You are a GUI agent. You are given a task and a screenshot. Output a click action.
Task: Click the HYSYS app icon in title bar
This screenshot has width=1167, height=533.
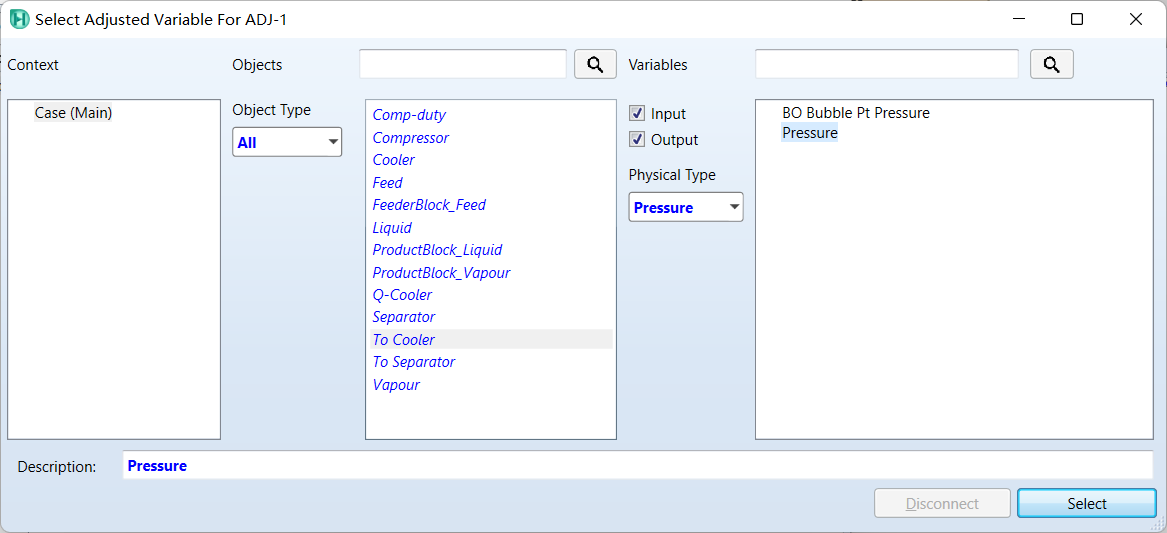(x=20, y=19)
